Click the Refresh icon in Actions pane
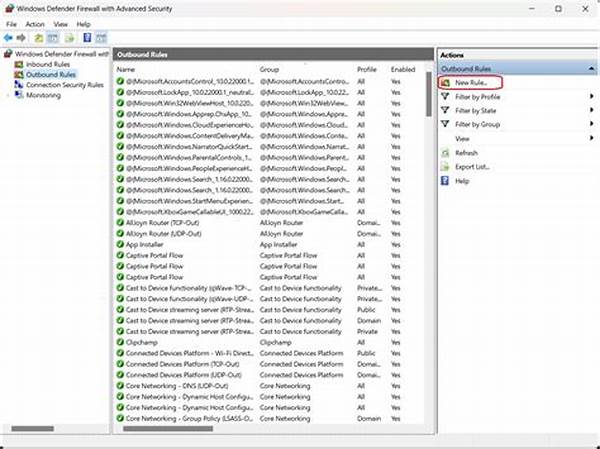600x449 pixels. click(x=445, y=153)
